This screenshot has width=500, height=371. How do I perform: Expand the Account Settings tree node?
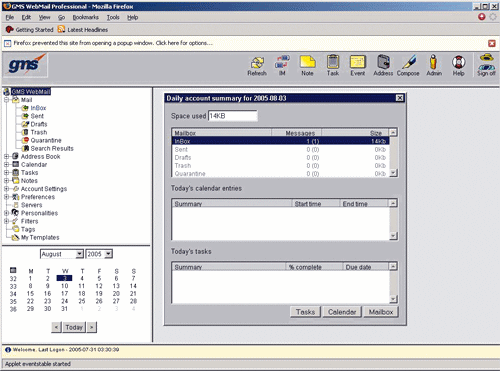[x=6, y=189]
